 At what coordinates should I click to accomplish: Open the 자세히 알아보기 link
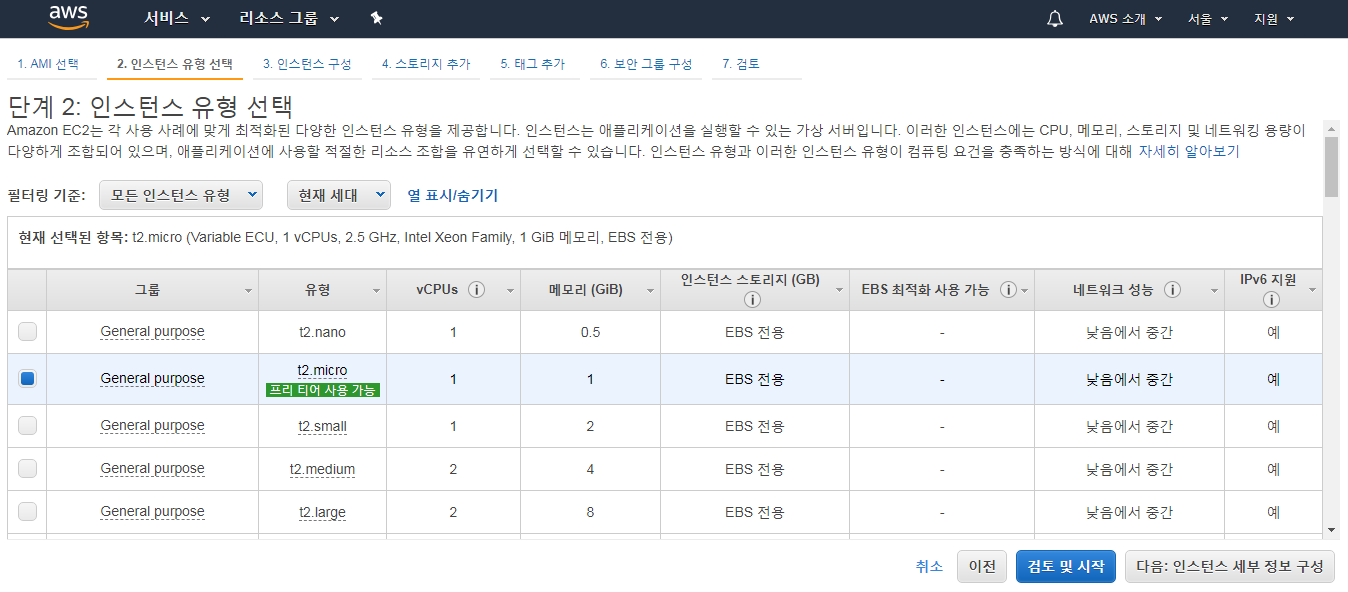(1188, 152)
